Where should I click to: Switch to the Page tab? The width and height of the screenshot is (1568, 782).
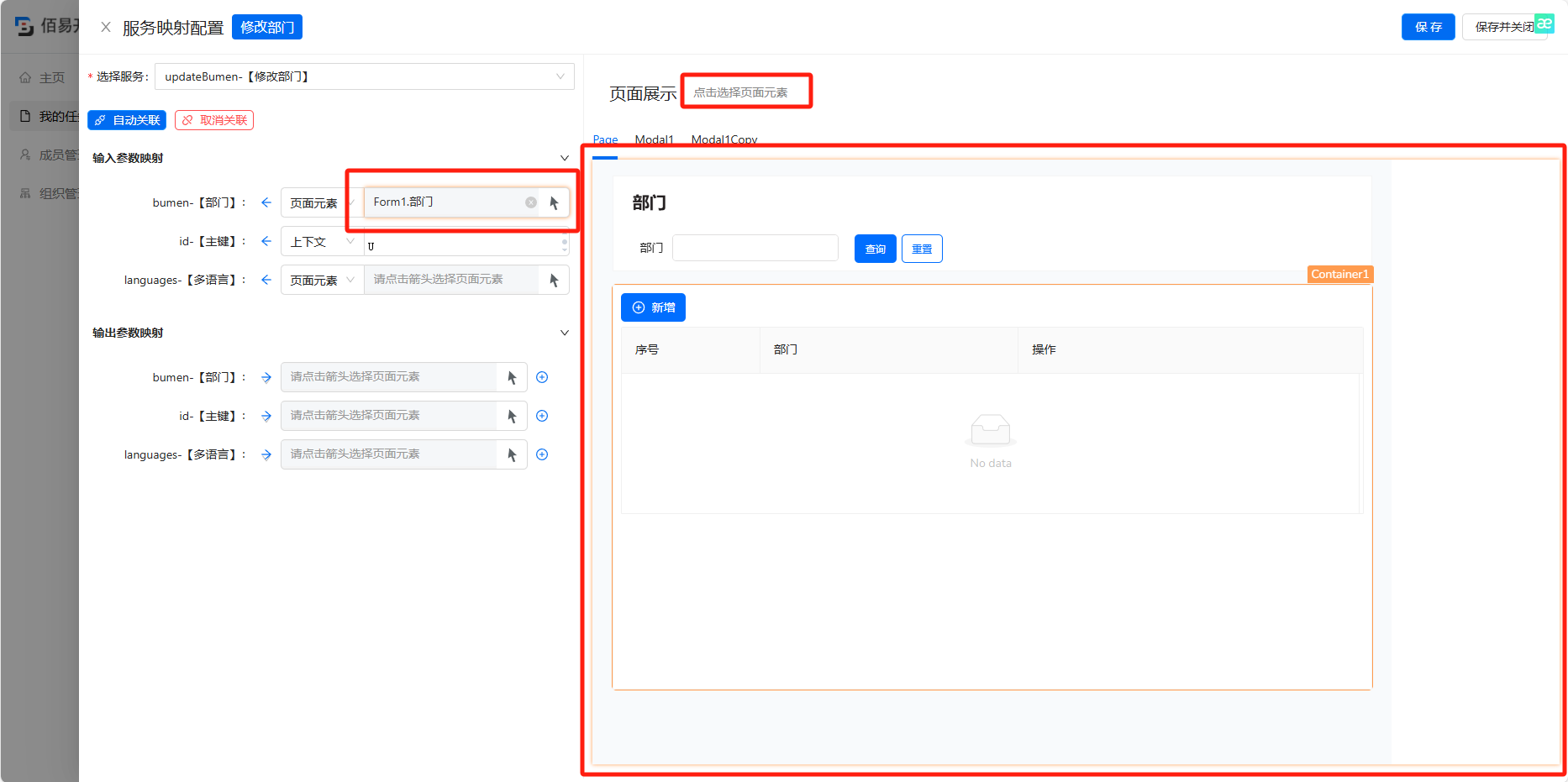[x=605, y=139]
